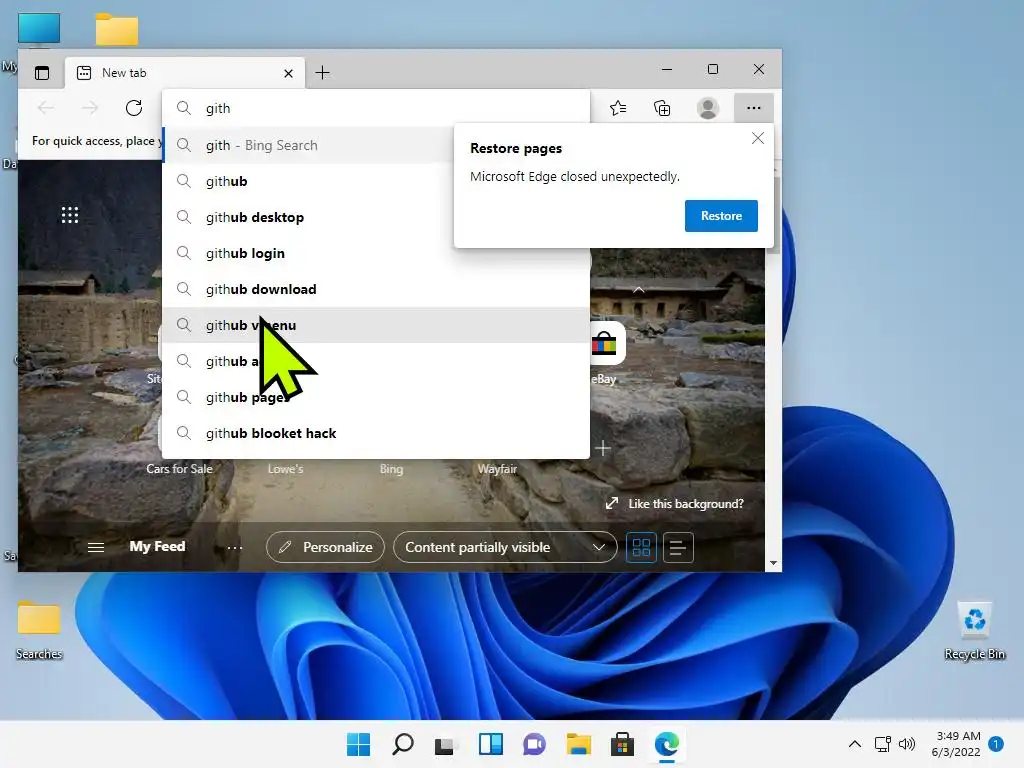This screenshot has width=1024, height=768.
Task: Open Microsoft Store from taskbar
Action: tap(622, 744)
